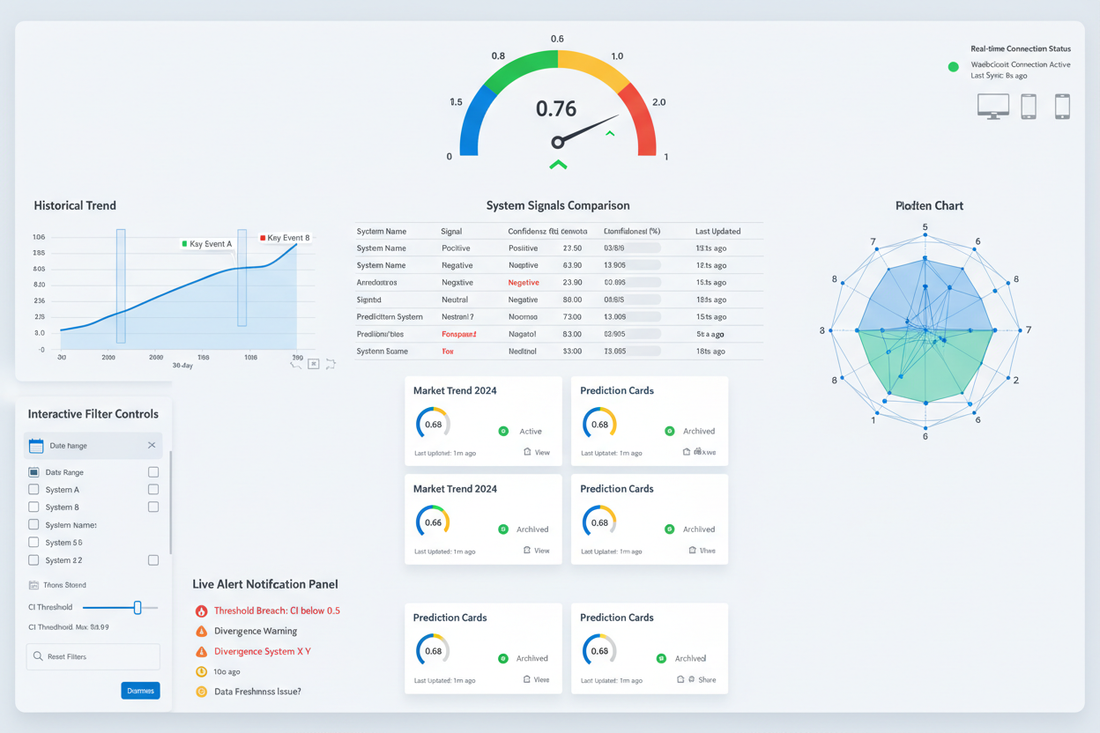Viewport: 1100px width, 733px height.
Task: Click the small icon beside Tfions Stoend
Action: pyautogui.click(x=34, y=585)
